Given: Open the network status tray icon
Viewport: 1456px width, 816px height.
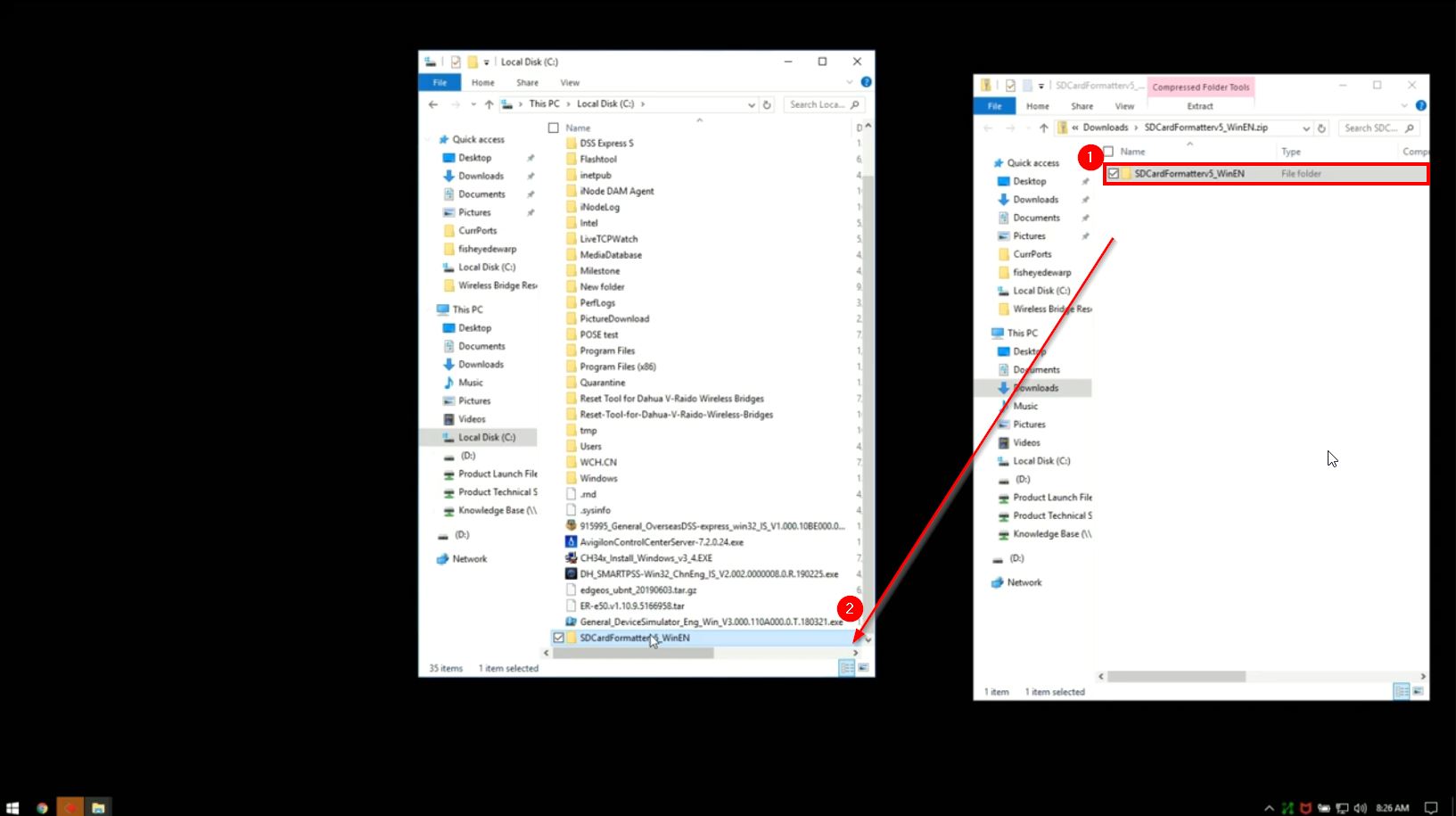Looking at the screenshot, I should [1343, 808].
